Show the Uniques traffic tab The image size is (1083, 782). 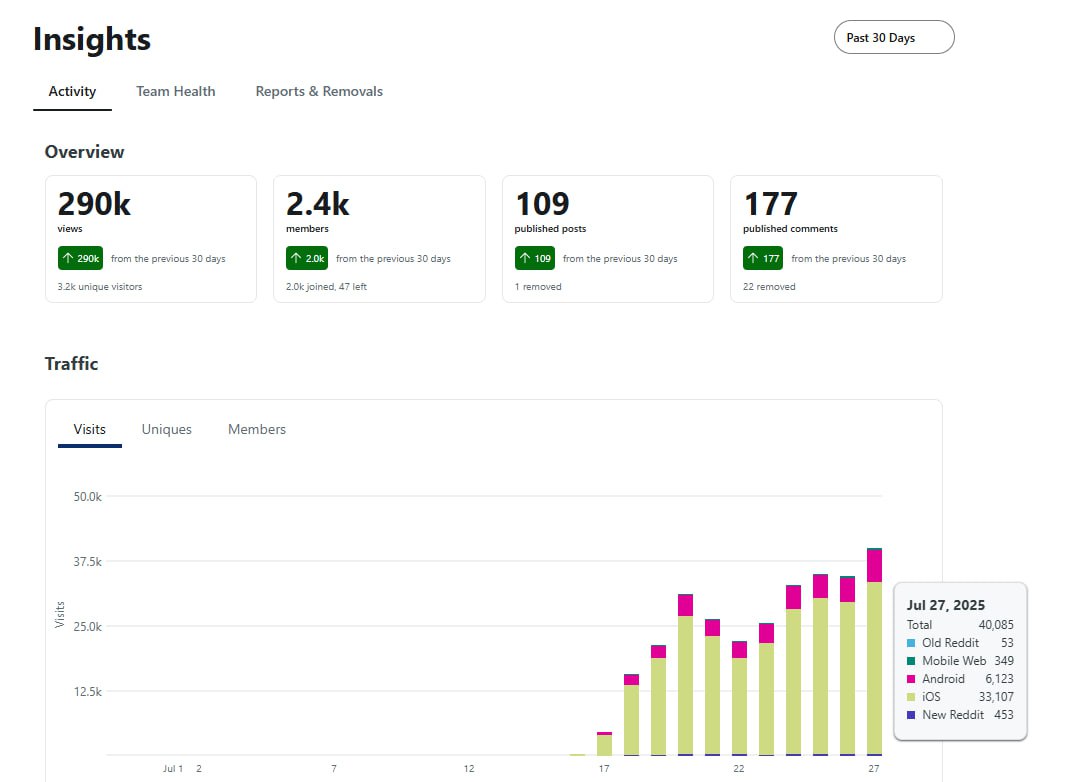166,429
